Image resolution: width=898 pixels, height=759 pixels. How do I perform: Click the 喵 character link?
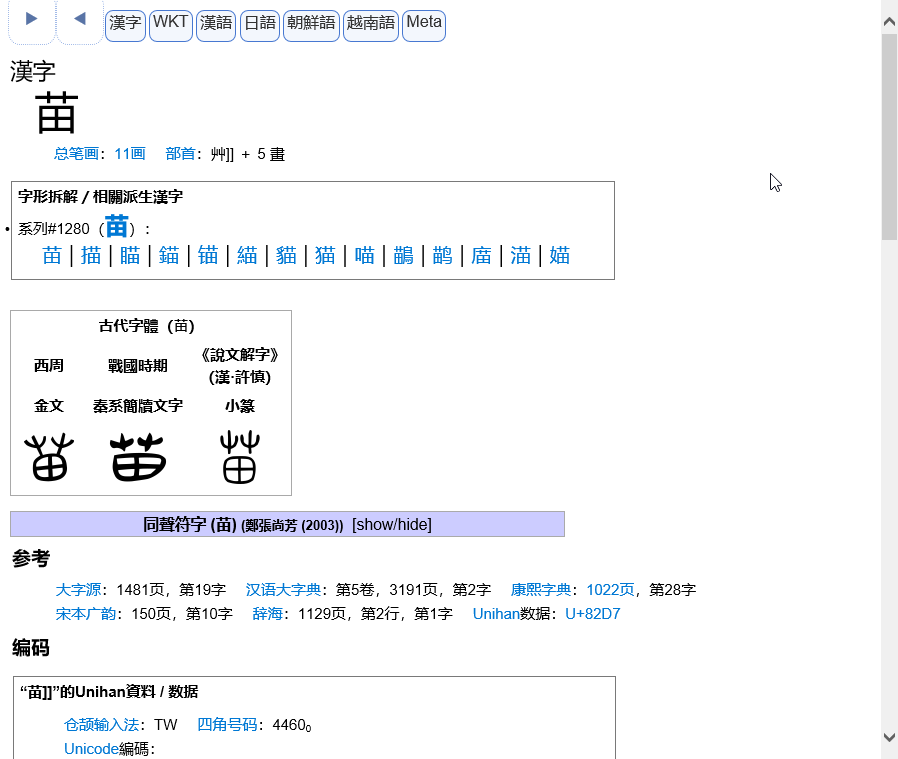coord(365,256)
